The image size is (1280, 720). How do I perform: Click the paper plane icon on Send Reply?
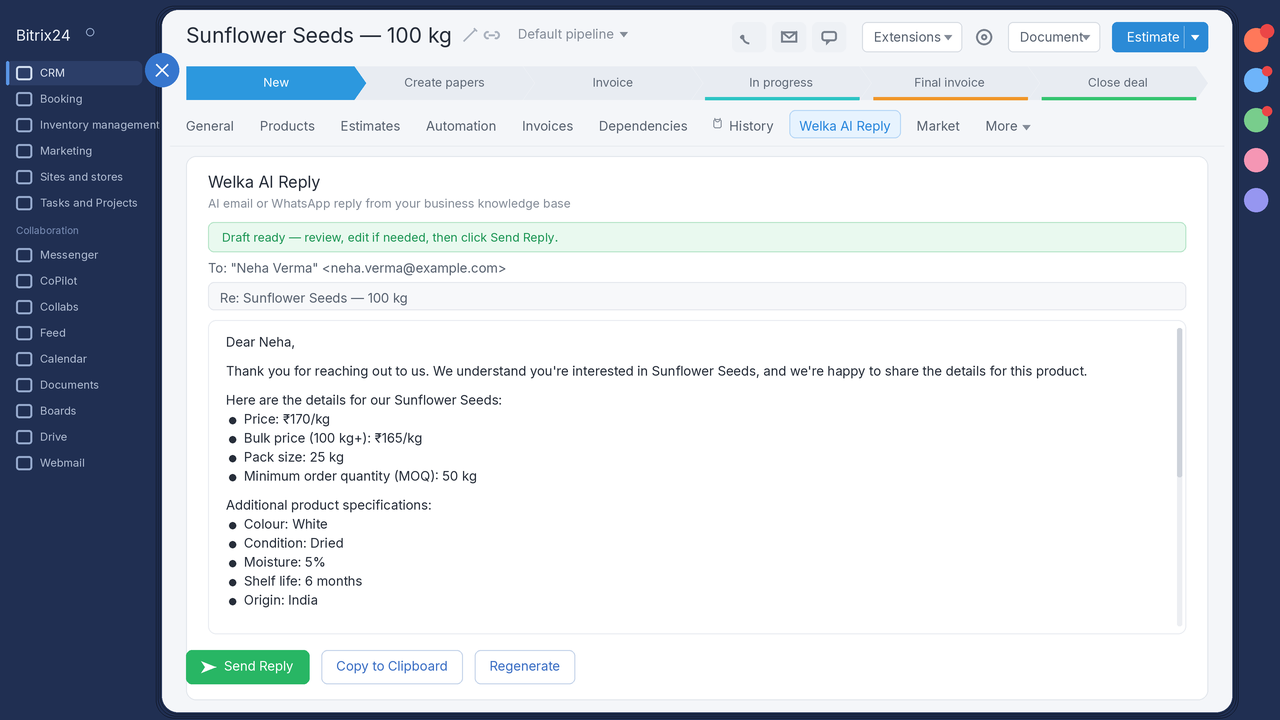tap(209, 667)
